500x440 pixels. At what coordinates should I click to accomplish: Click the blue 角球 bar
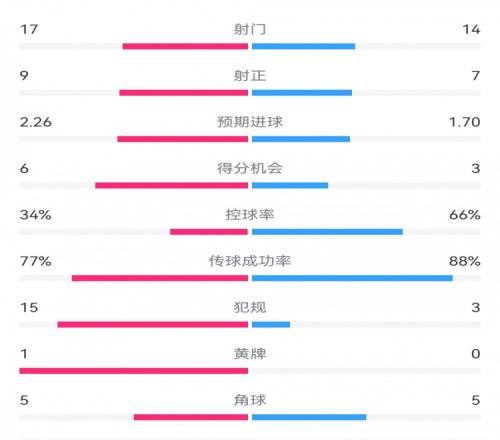tap(309, 417)
